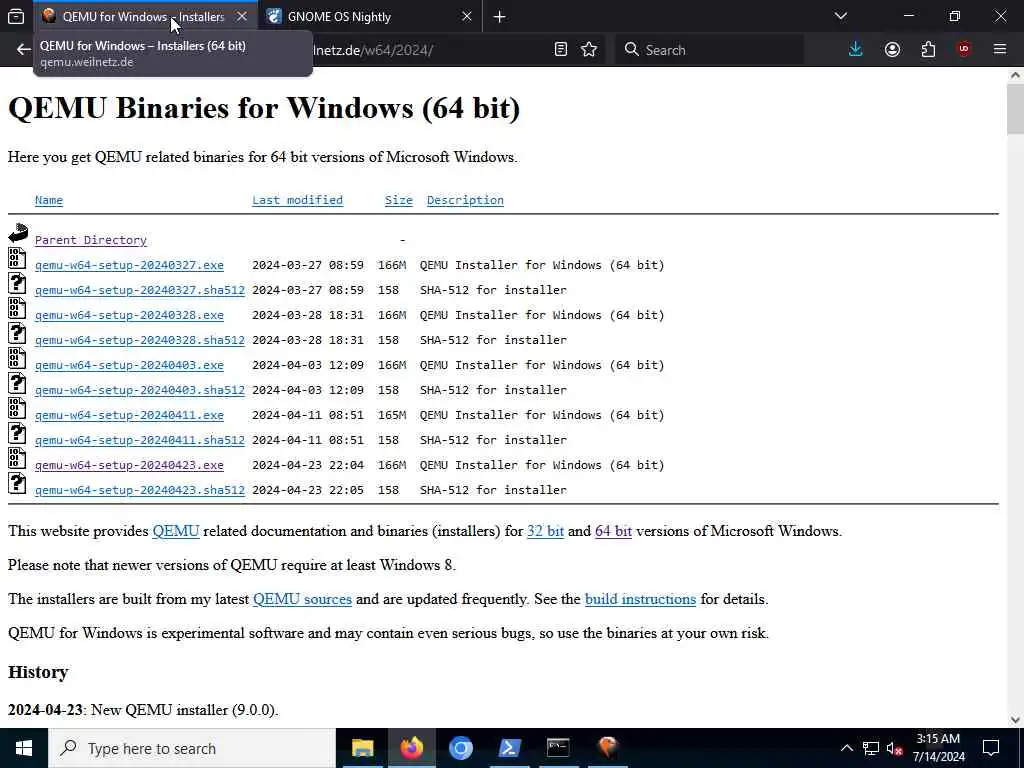Switch to the GNOME OS Nightly tab
1024x768 pixels.
(370, 17)
